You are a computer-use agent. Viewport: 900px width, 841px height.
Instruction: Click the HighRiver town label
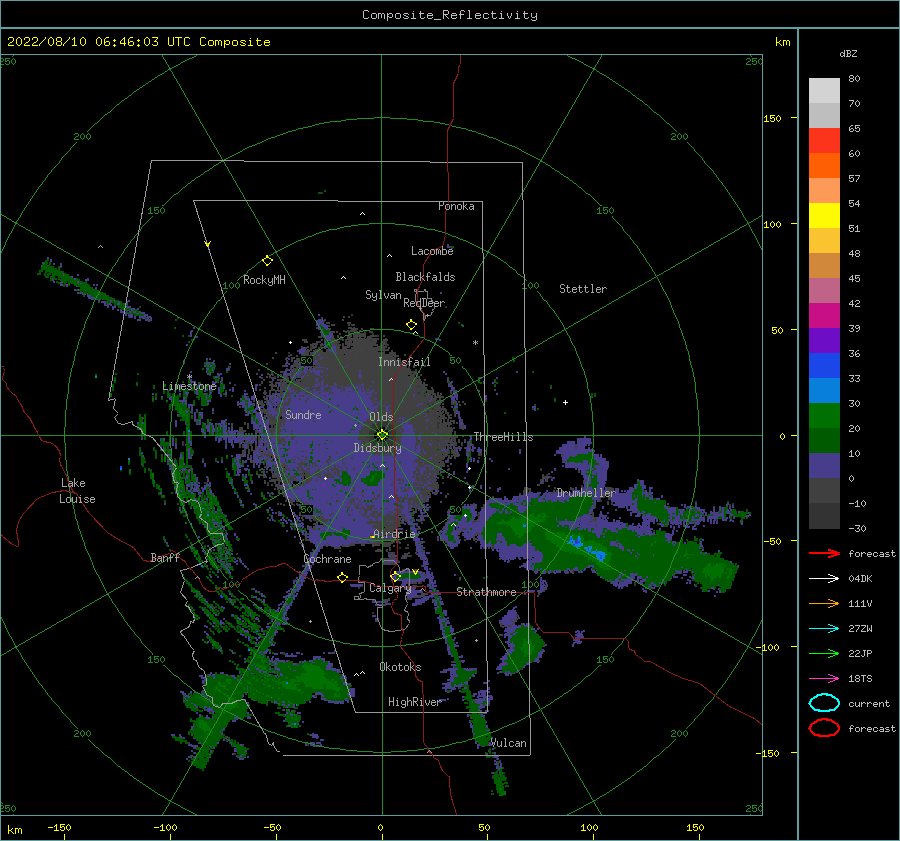coord(414,702)
